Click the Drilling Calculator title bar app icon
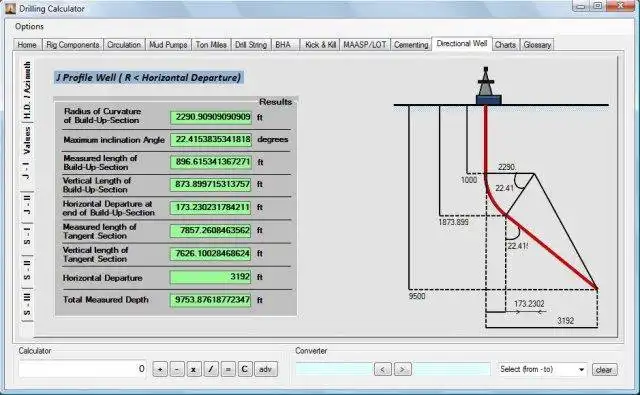The width and height of the screenshot is (640, 395). tap(11, 8)
